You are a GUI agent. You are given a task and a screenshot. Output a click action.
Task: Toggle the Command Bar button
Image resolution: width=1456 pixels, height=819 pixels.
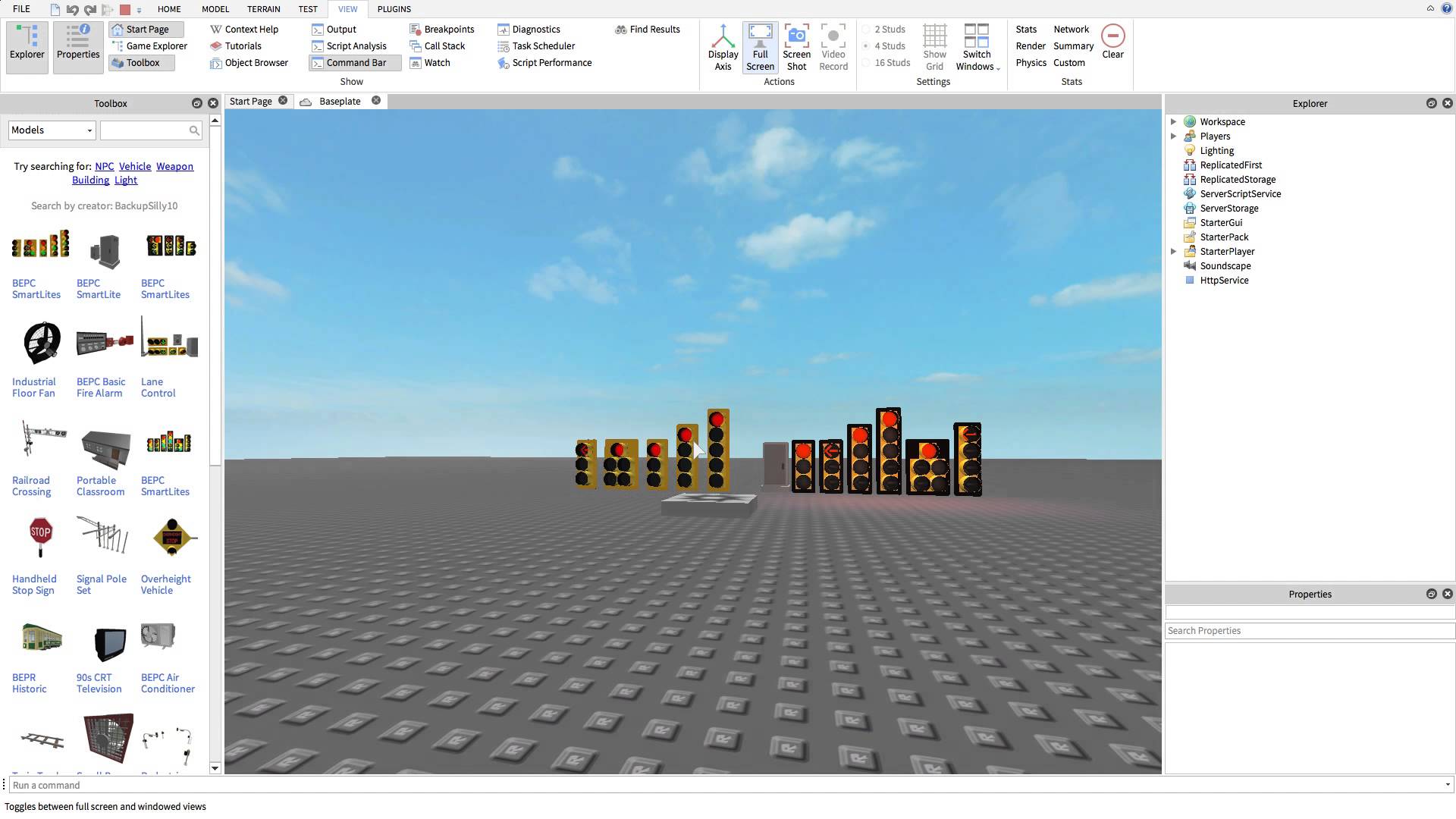pos(355,63)
